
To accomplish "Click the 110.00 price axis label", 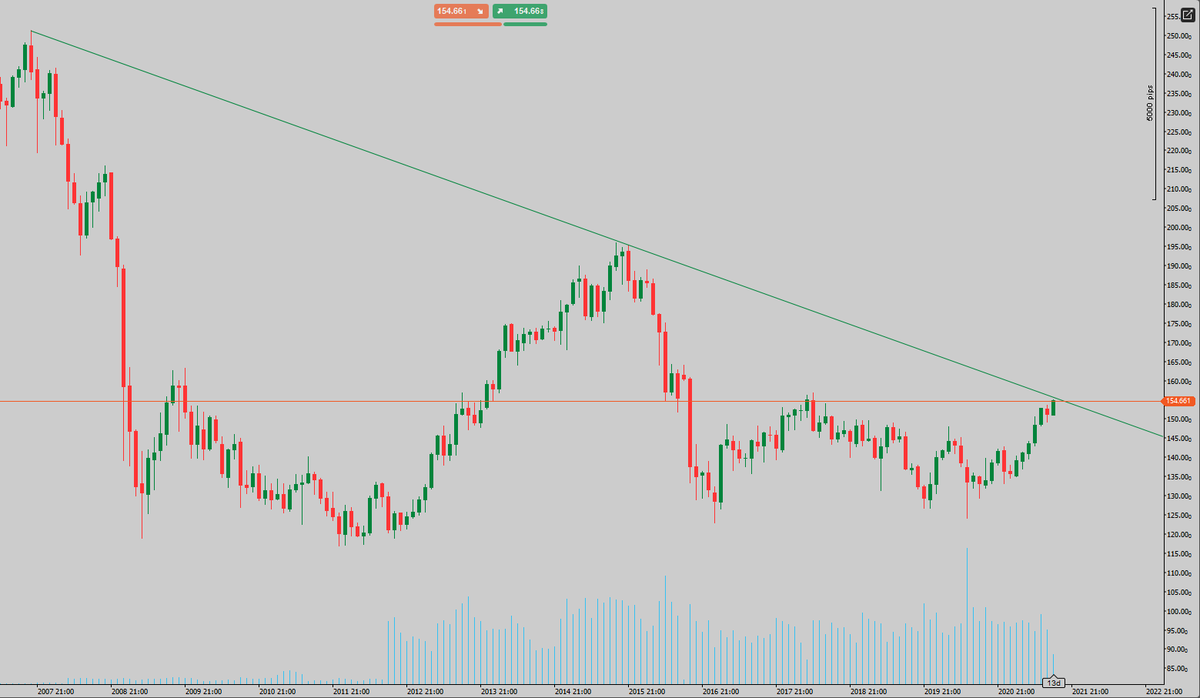I will (1180, 573).
